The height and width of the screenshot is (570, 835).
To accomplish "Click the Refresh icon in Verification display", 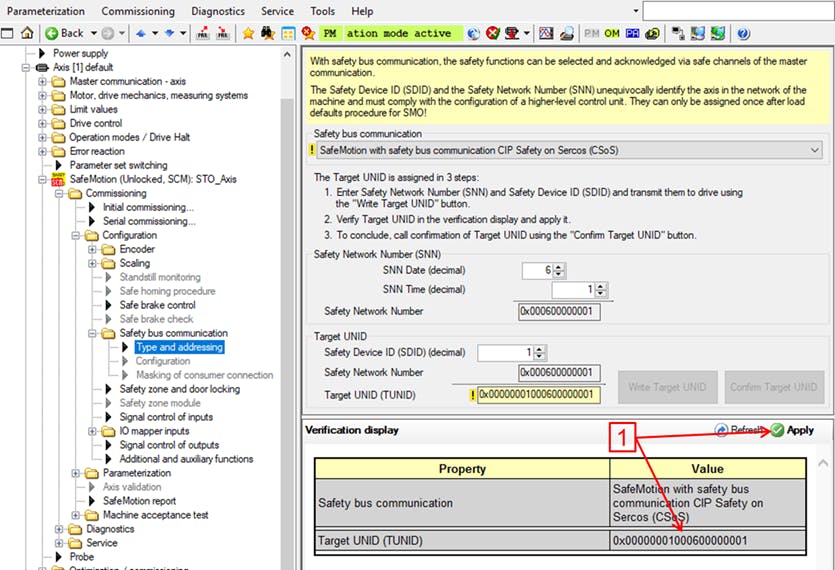I will click(721, 430).
